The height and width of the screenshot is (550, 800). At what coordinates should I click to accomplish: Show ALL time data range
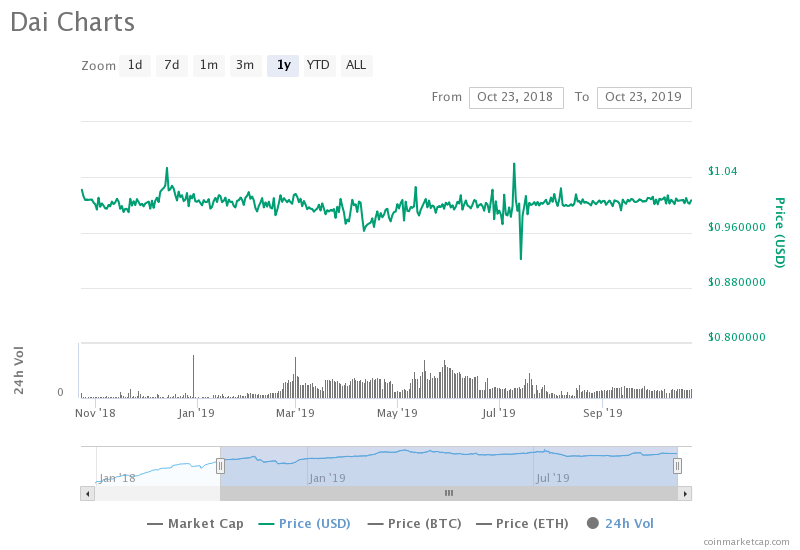pyautogui.click(x=356, y=65)
